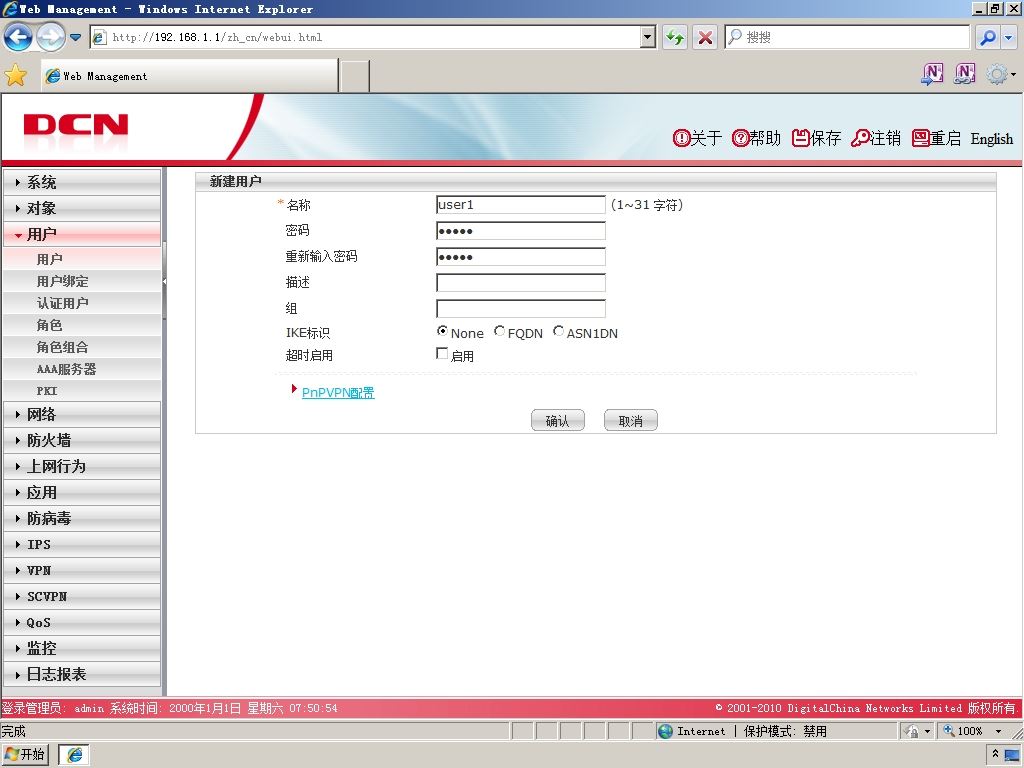
Task: Open the 关于 (About) page
Action: click(697, 138)
